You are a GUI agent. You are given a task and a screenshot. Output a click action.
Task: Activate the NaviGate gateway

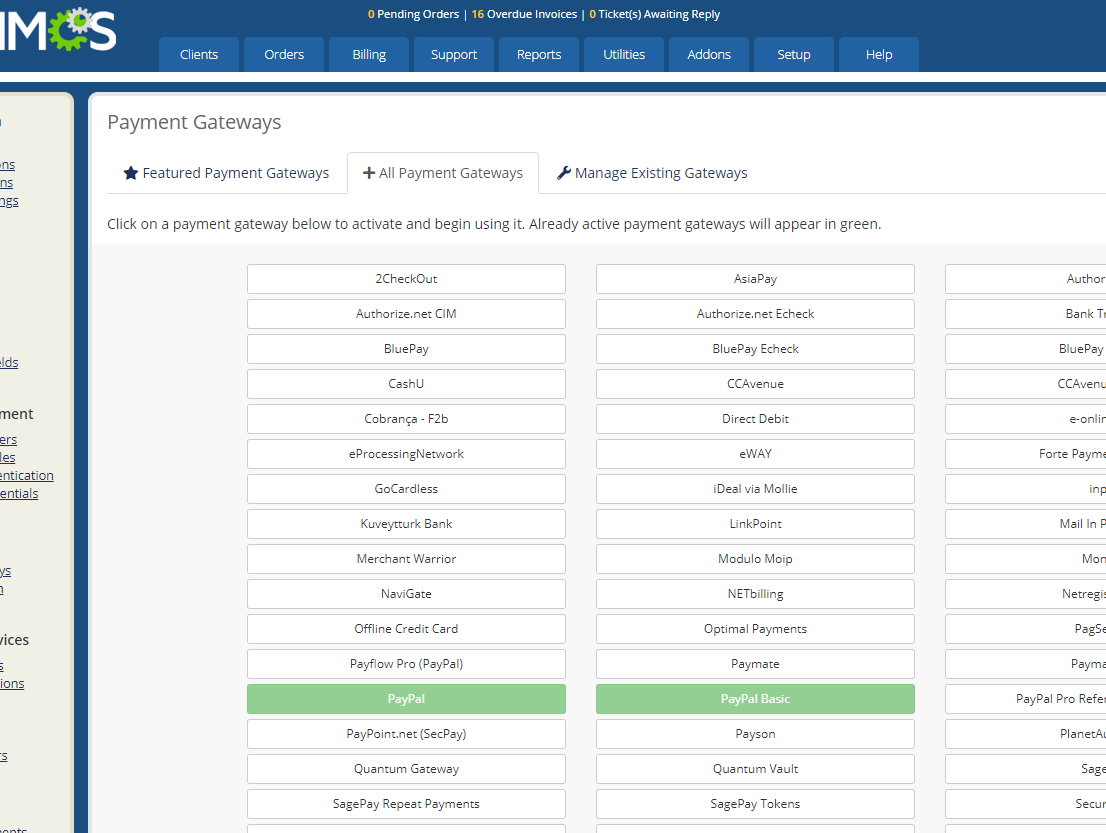click(406, 594)
